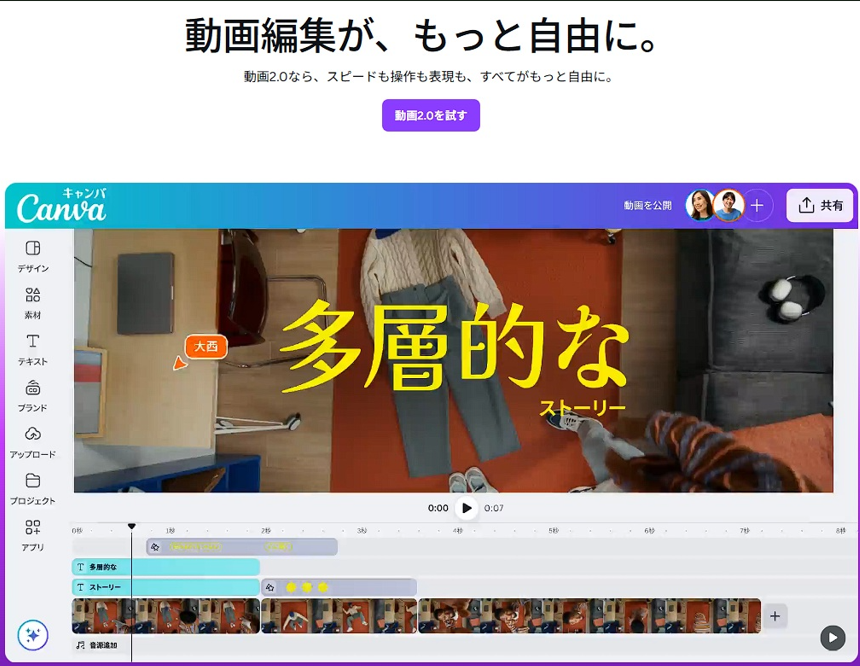The width and height of the screenshot is (860, 666).
Task: Select the first video clip thumbnail
Action: tap(165, 616)
